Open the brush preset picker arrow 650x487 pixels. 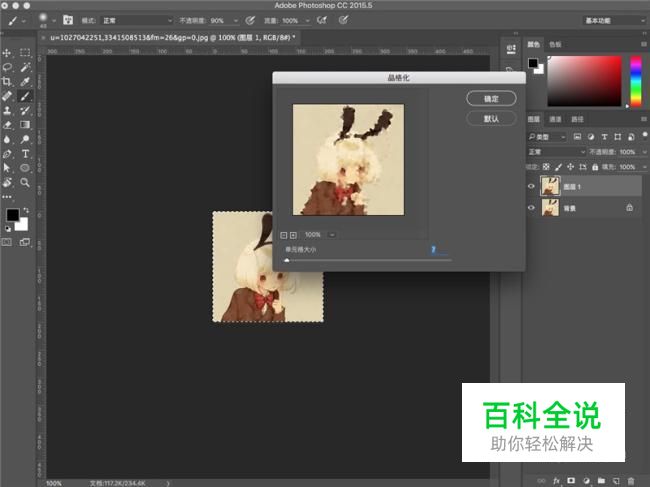pyautogui.click(x=54, y=20)
